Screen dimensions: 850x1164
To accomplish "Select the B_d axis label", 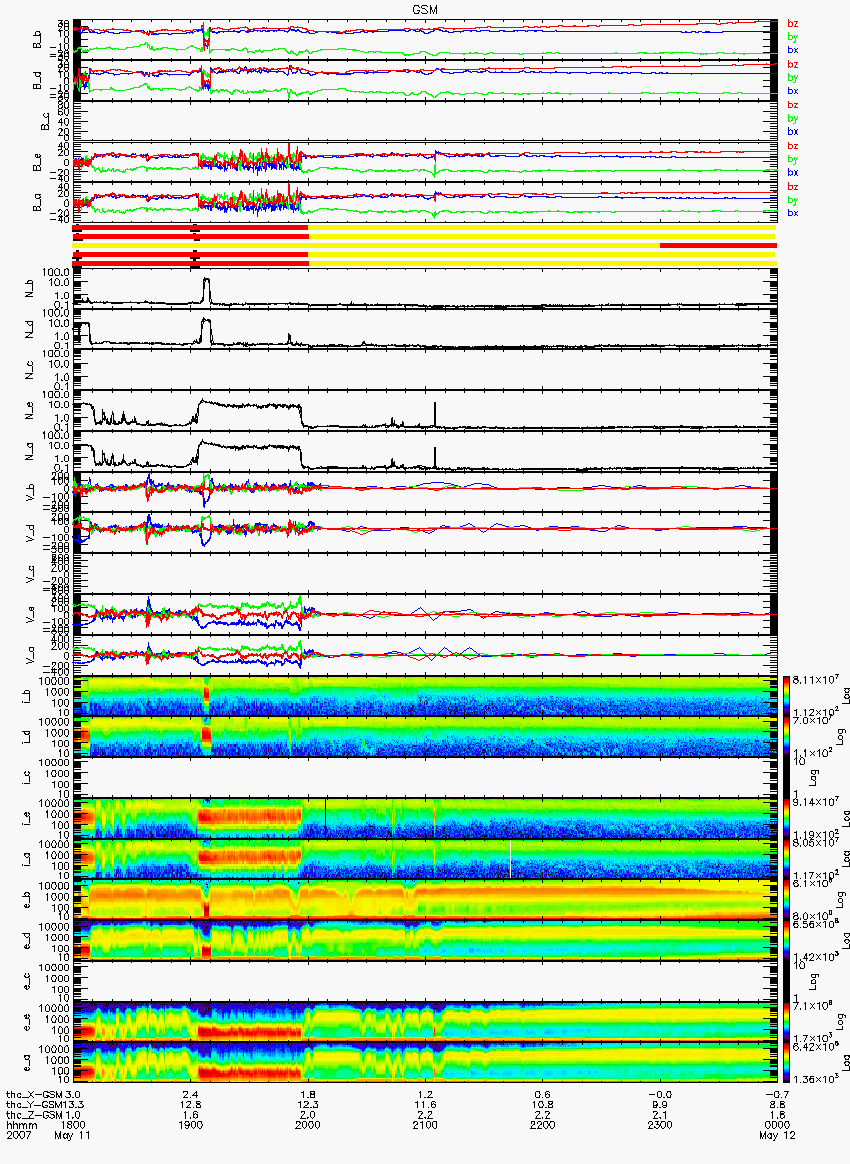I will tap(37, 80).
